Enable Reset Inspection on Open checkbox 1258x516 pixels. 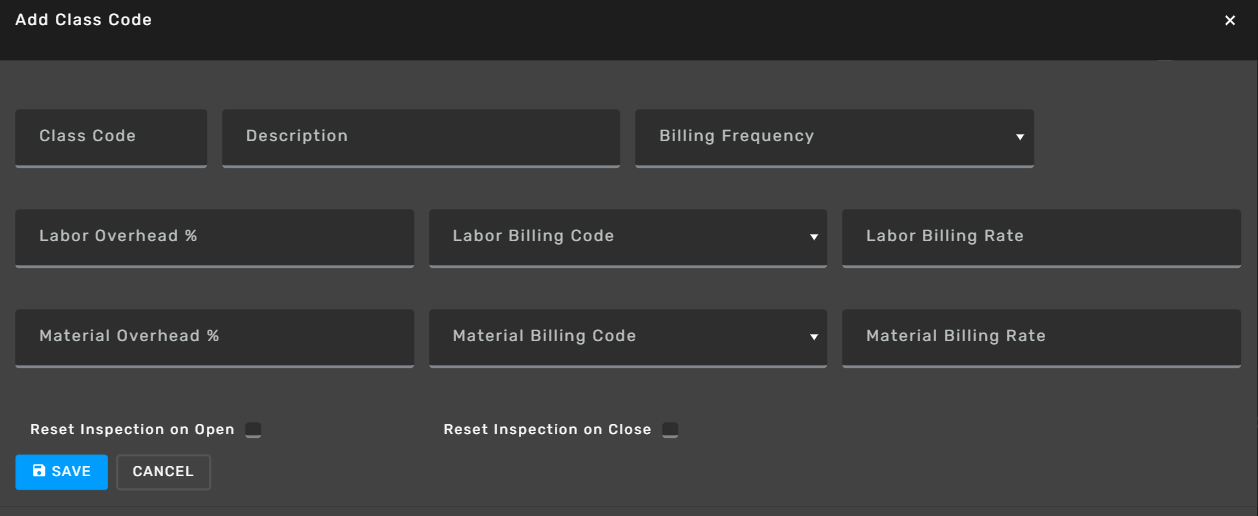point(253,430)
